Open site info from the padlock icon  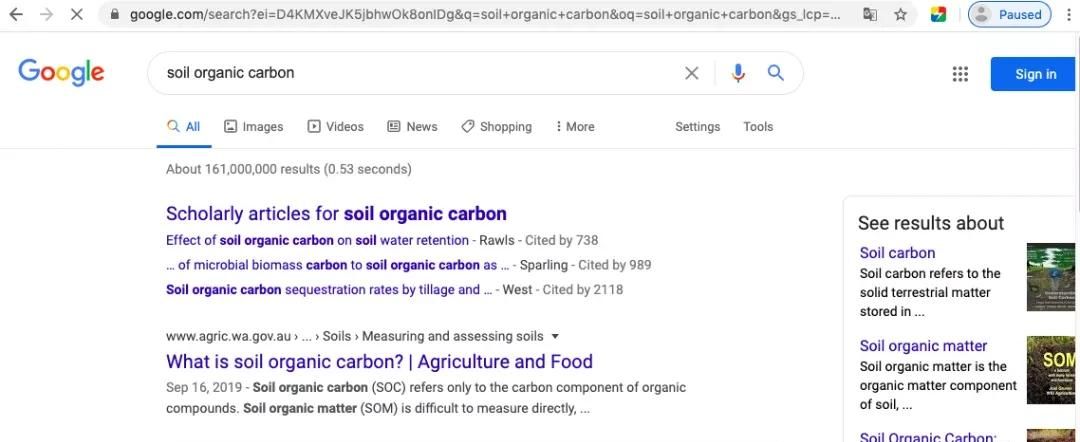point(114,14)
